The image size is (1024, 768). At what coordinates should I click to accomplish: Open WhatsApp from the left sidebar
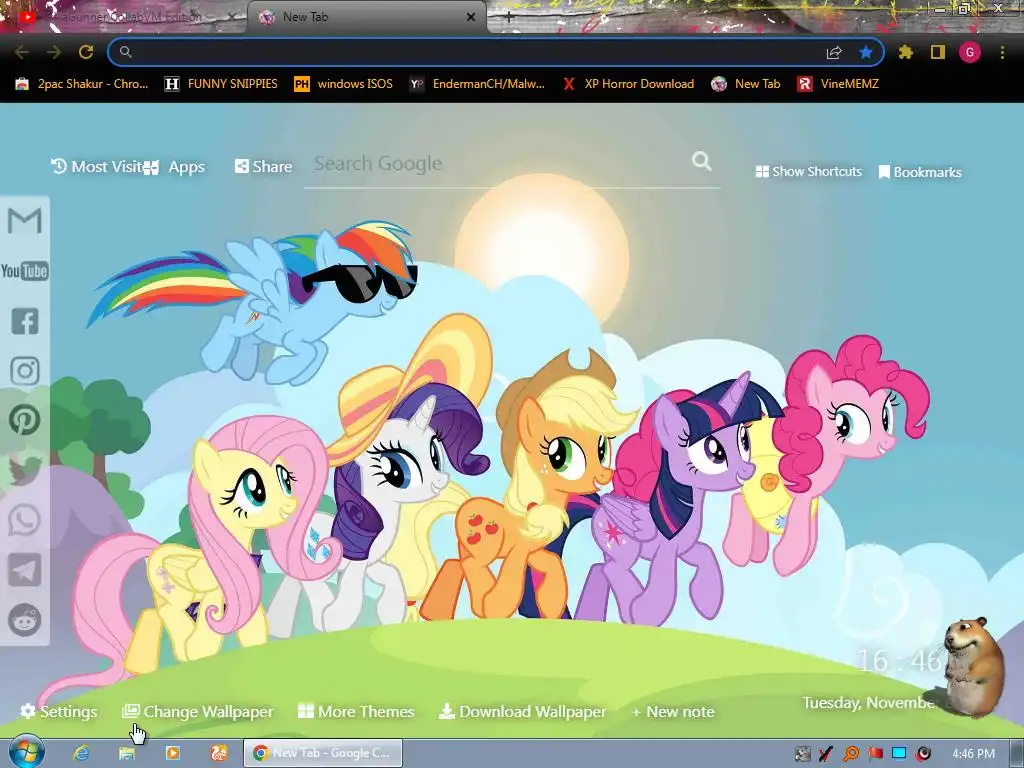pos(25,520)
